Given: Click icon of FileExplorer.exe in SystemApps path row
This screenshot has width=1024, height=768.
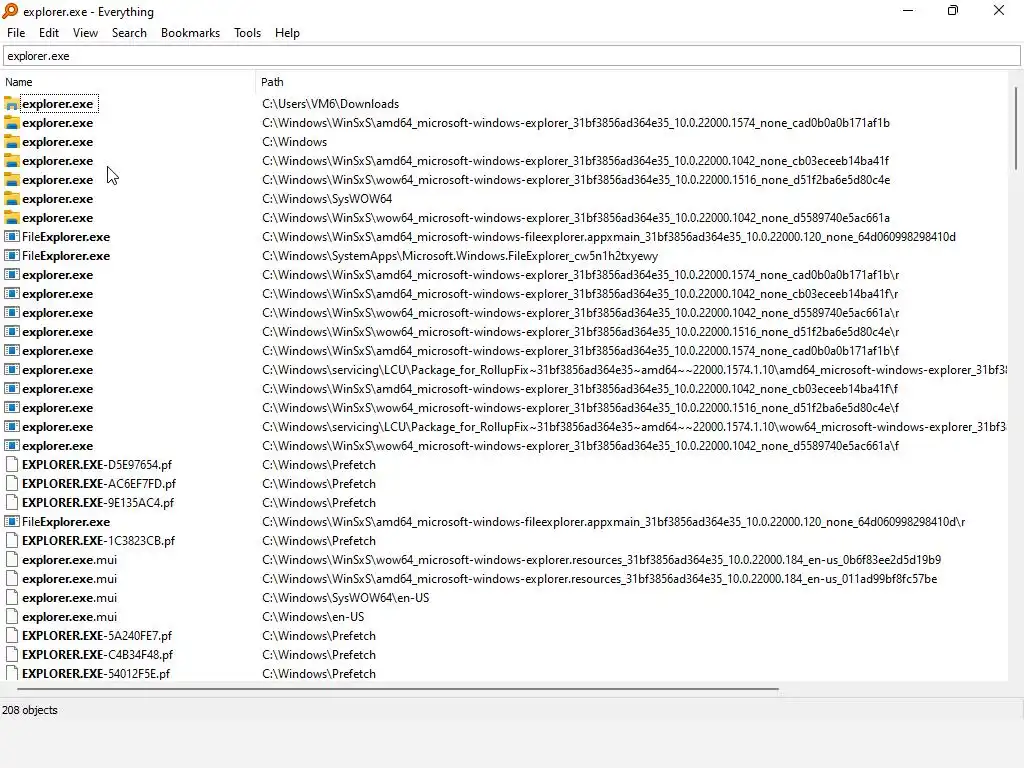Looking at the screenshot, I should pyautogui.click(x=12, y=255).
